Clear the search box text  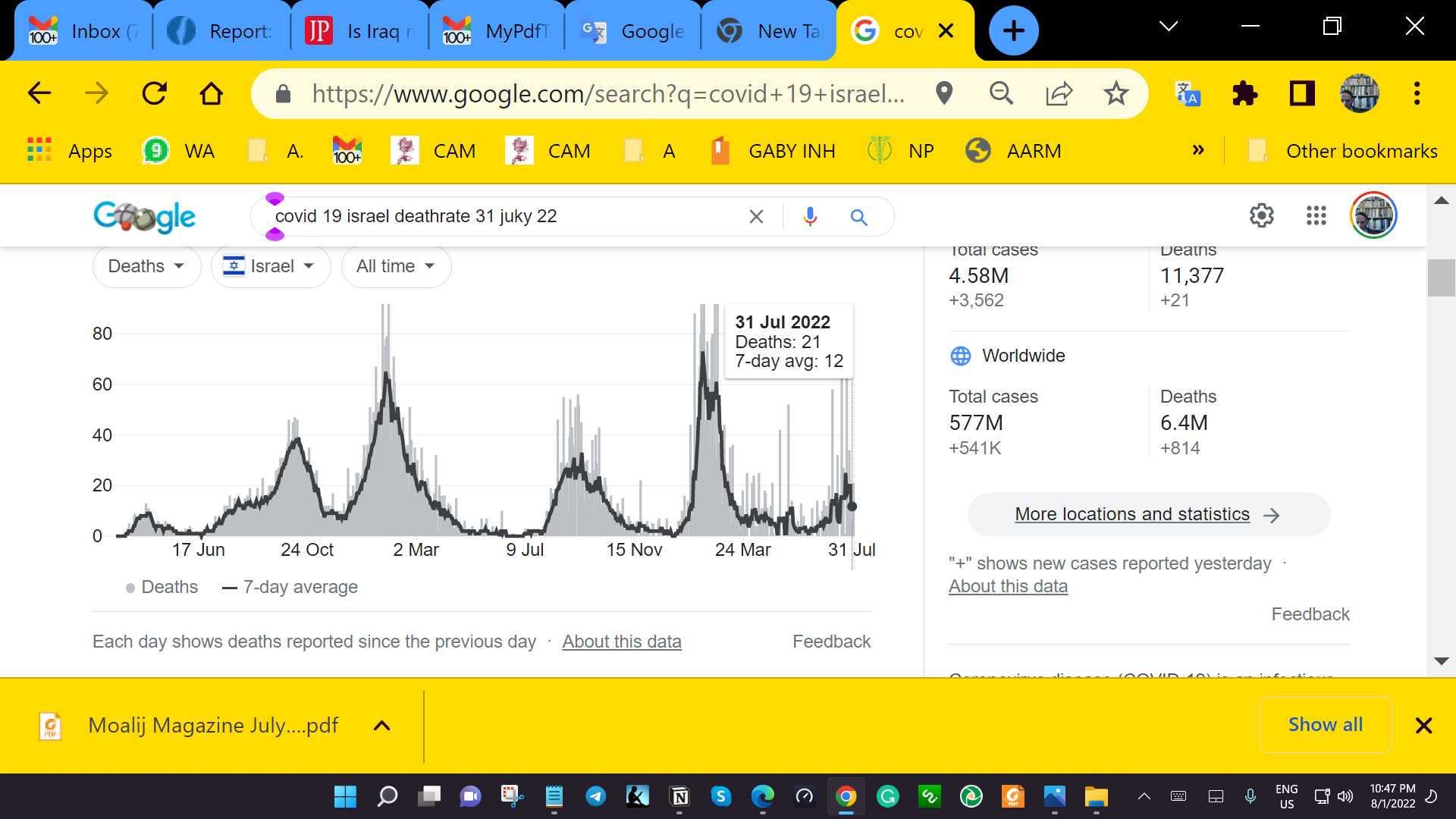click(756, 217)
